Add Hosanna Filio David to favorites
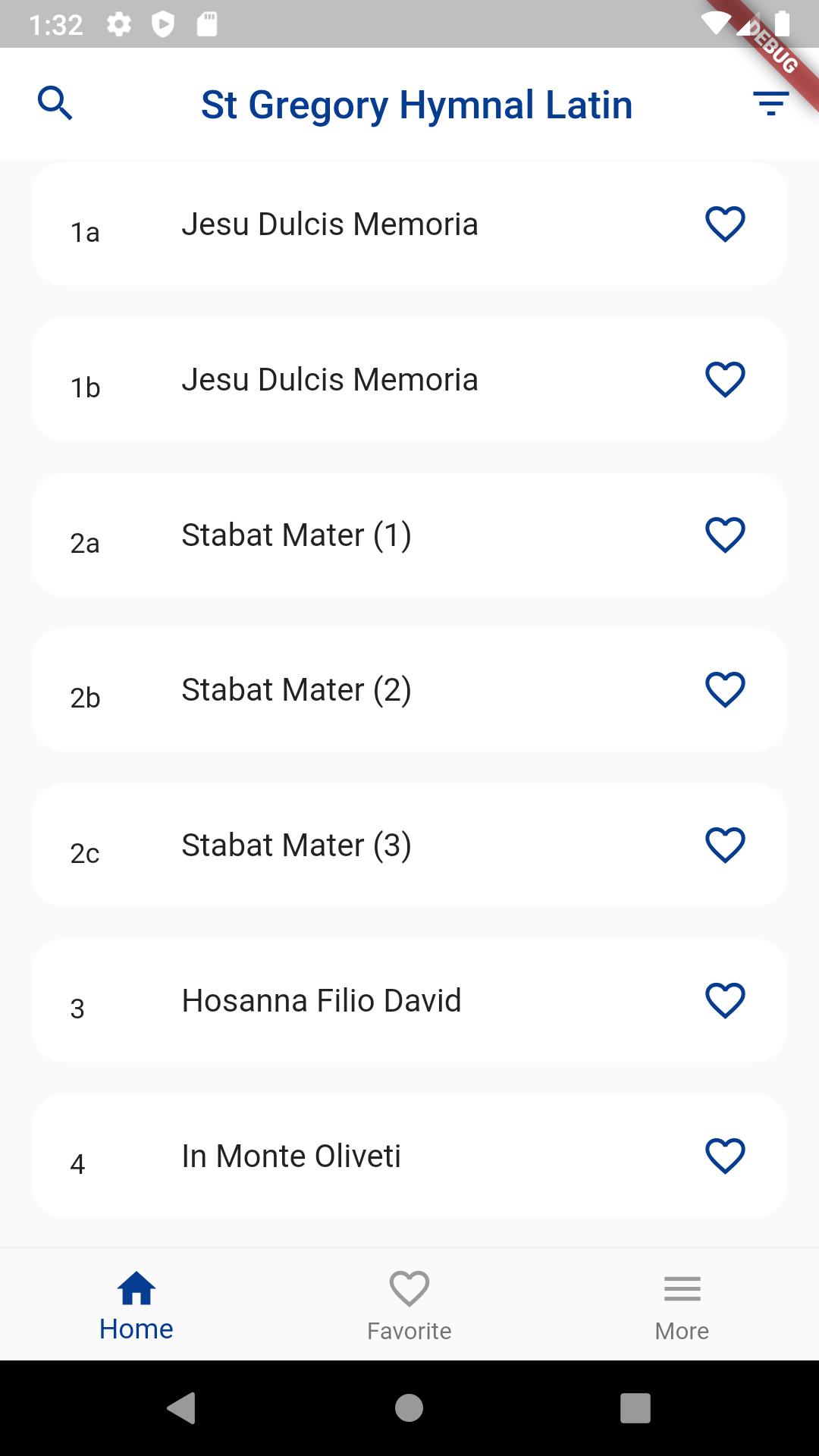Screen dimensions: 819x1456 (725, 1001)
